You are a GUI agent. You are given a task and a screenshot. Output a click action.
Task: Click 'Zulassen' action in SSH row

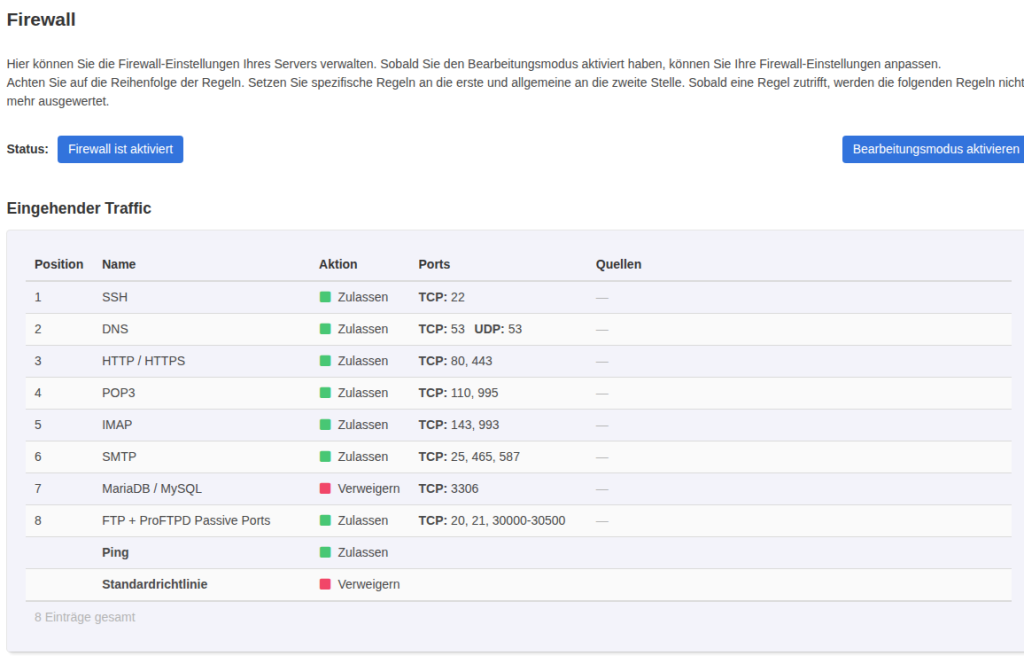363,297
